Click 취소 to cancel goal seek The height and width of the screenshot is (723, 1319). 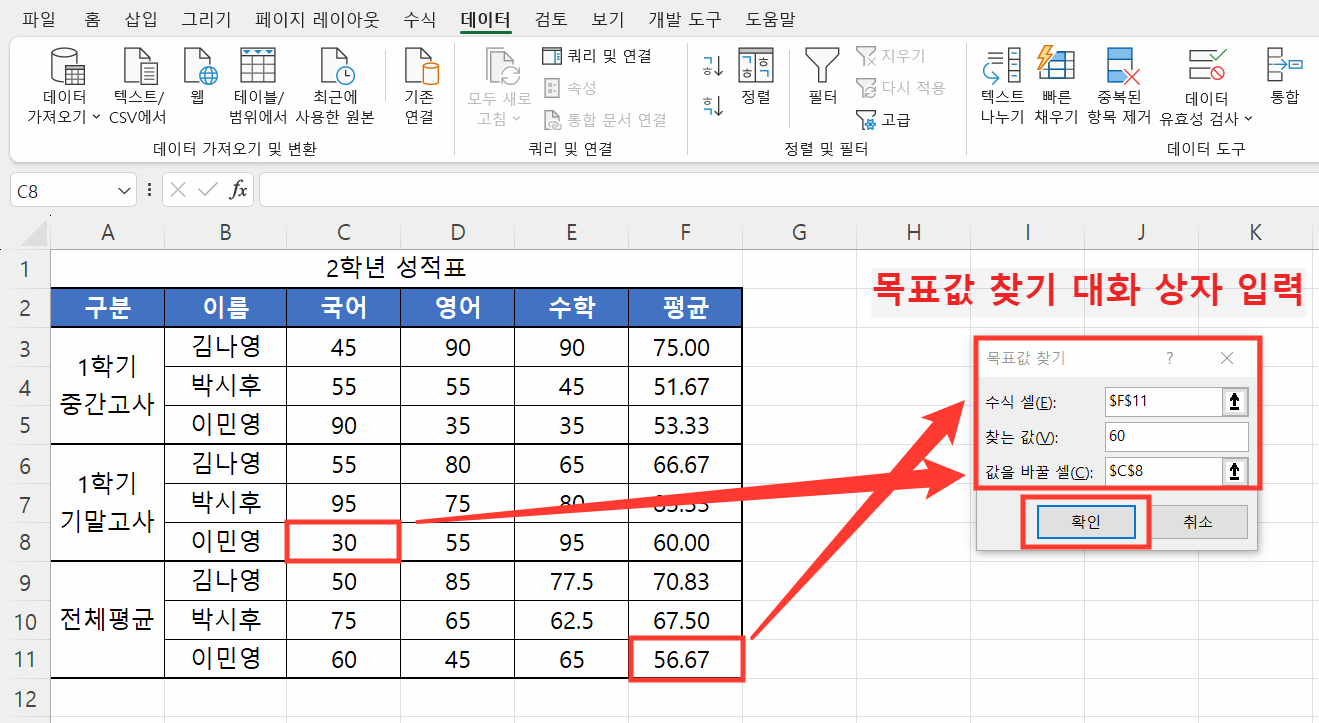(1199, 521)
